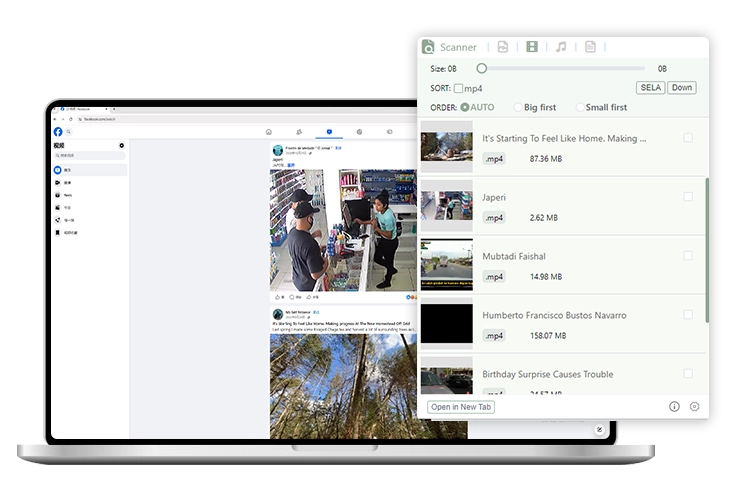Switch to the audio files tab
Image resolution: width=750 pixels, height=499 pixels.
click(x=561, y=46)
